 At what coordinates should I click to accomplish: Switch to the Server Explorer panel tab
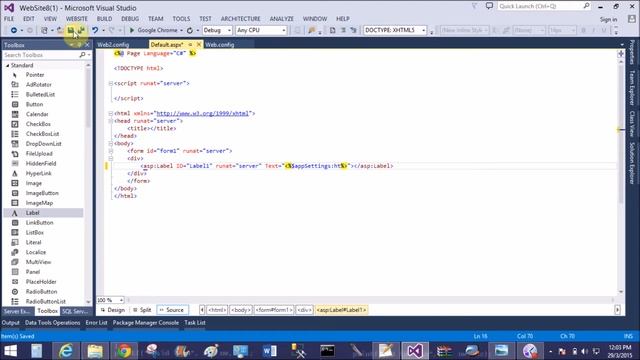[17, 311]
